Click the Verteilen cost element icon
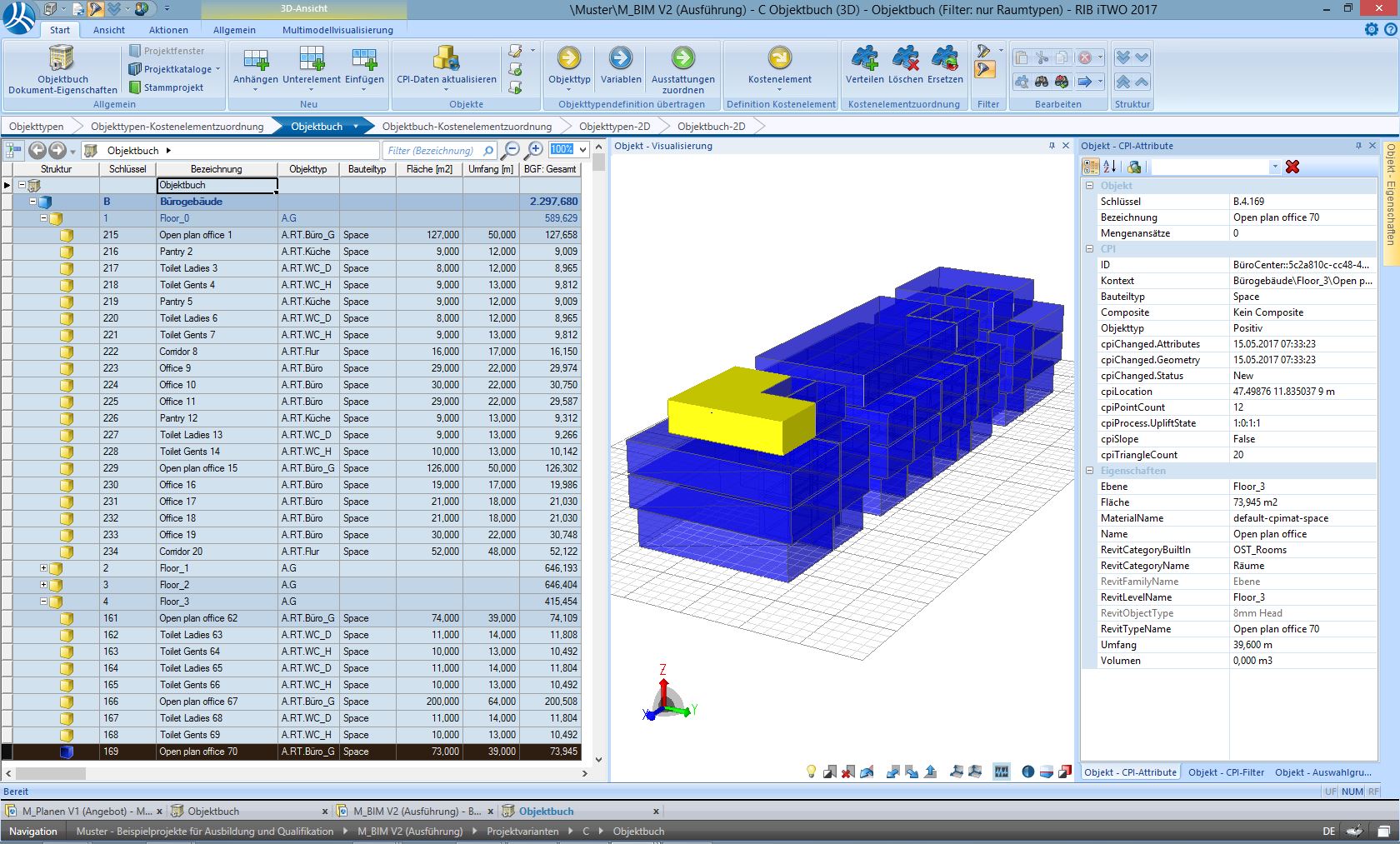This screenshot has height=844, width=1400. coord(864,60)
